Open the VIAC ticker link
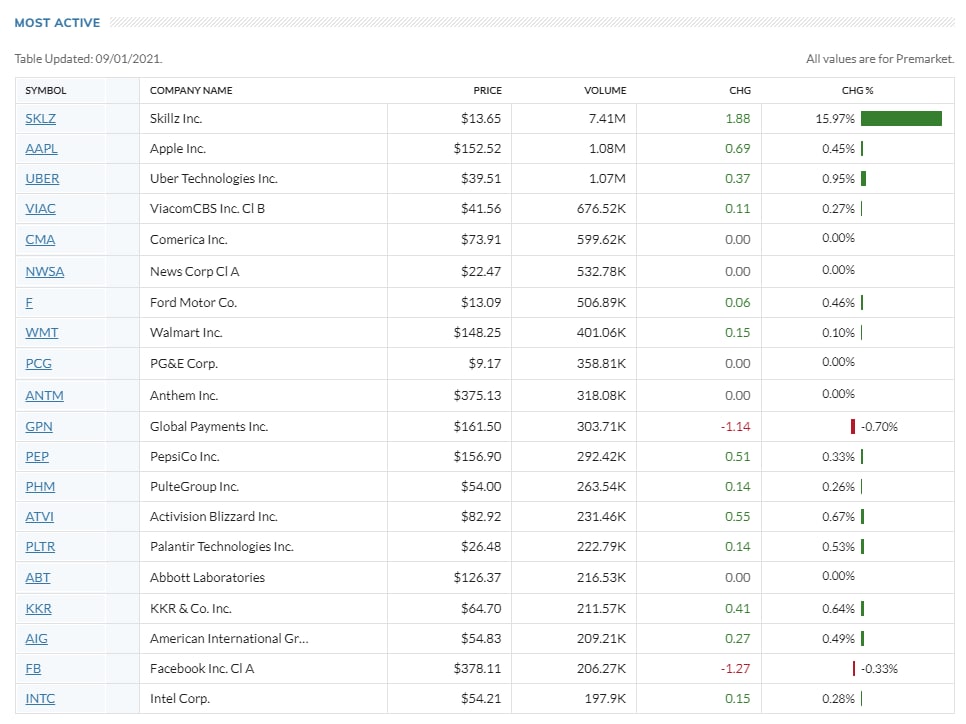The height and width of the screenshot is (724, 966). point(40,209)
